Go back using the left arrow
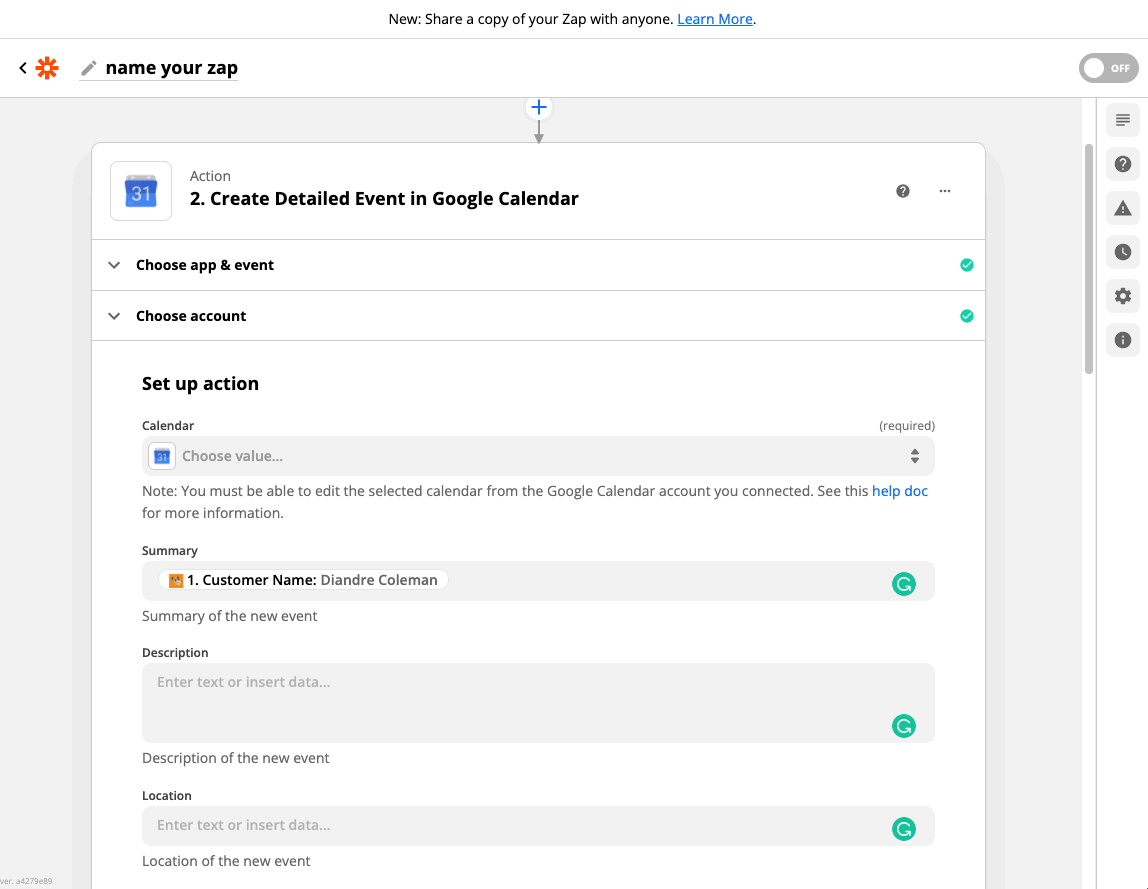This screenshot has height=889, width=1148. click(23, 68)
